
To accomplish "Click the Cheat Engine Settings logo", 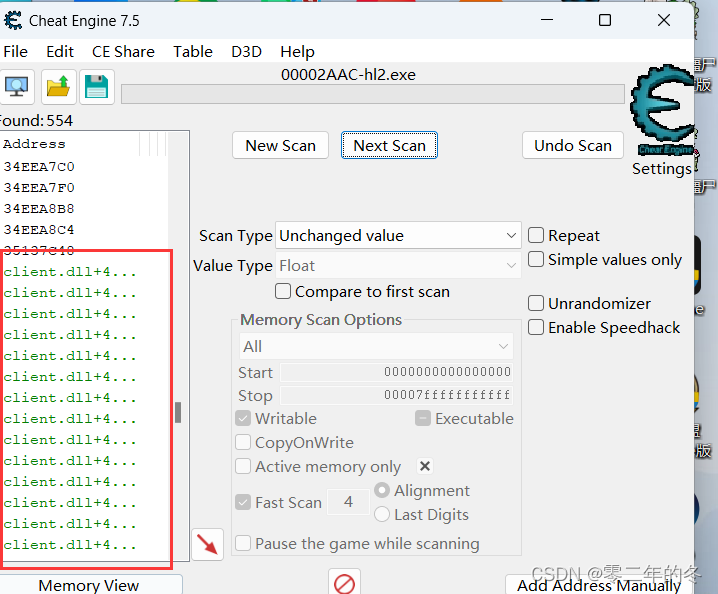I will click(663, 110).
